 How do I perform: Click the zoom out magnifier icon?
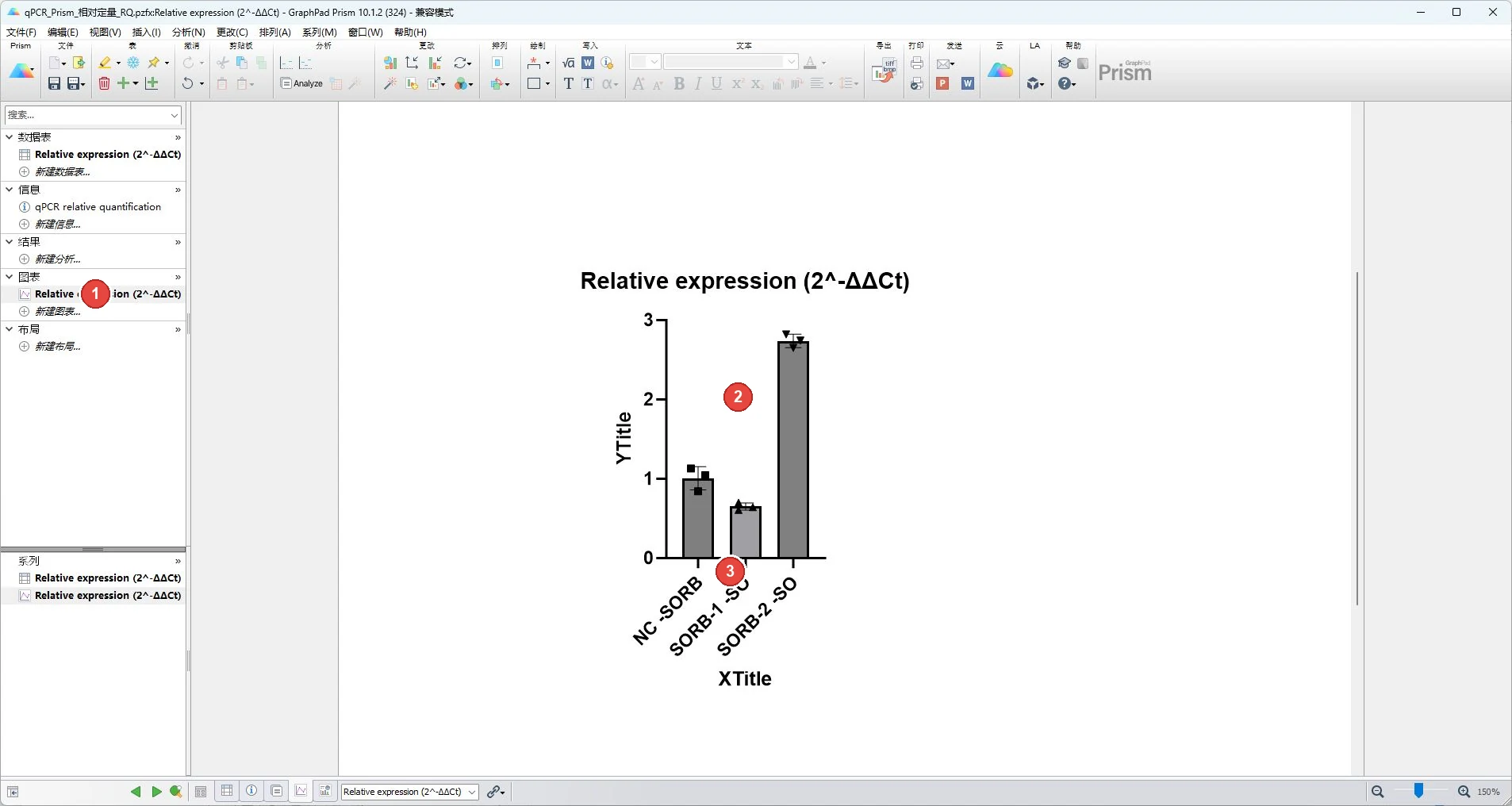point(1378,792)
